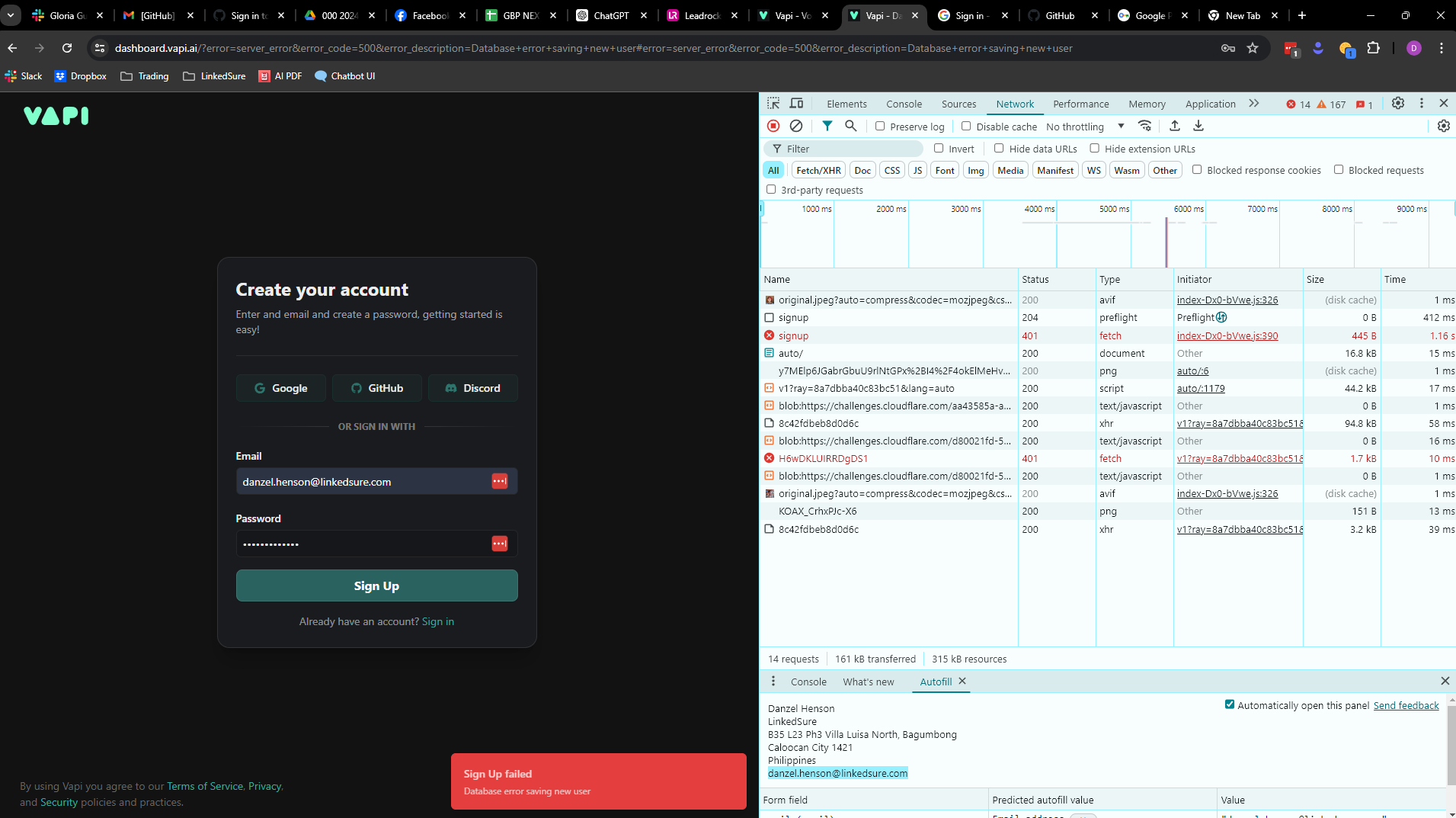Select the Img filter type

click(x=976, y=170)
